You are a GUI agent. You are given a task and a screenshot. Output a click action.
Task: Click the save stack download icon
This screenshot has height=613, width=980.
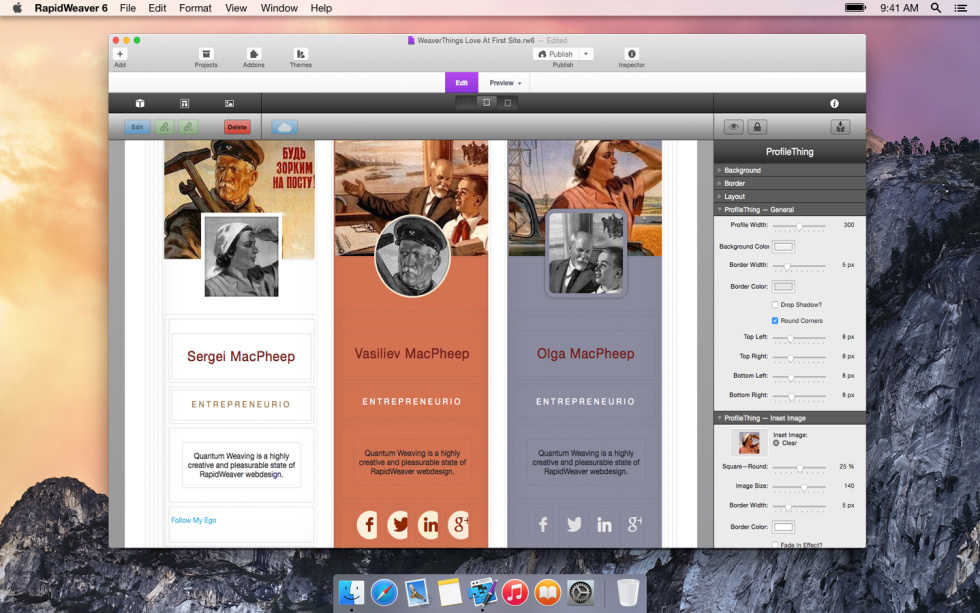point(841,127)
